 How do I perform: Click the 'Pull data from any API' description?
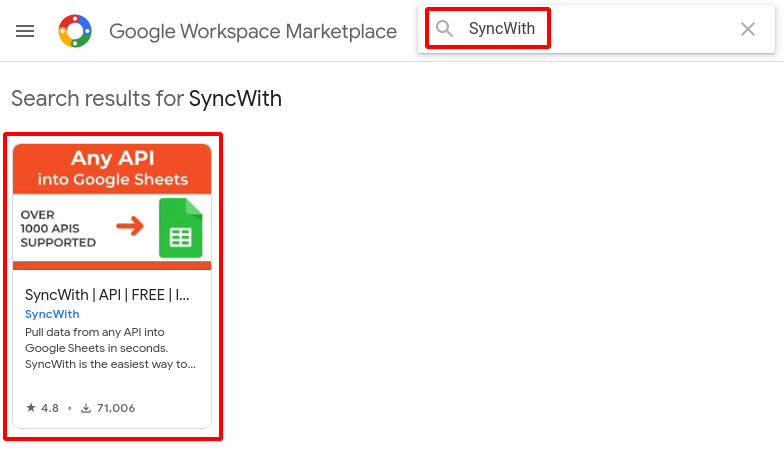110,348
